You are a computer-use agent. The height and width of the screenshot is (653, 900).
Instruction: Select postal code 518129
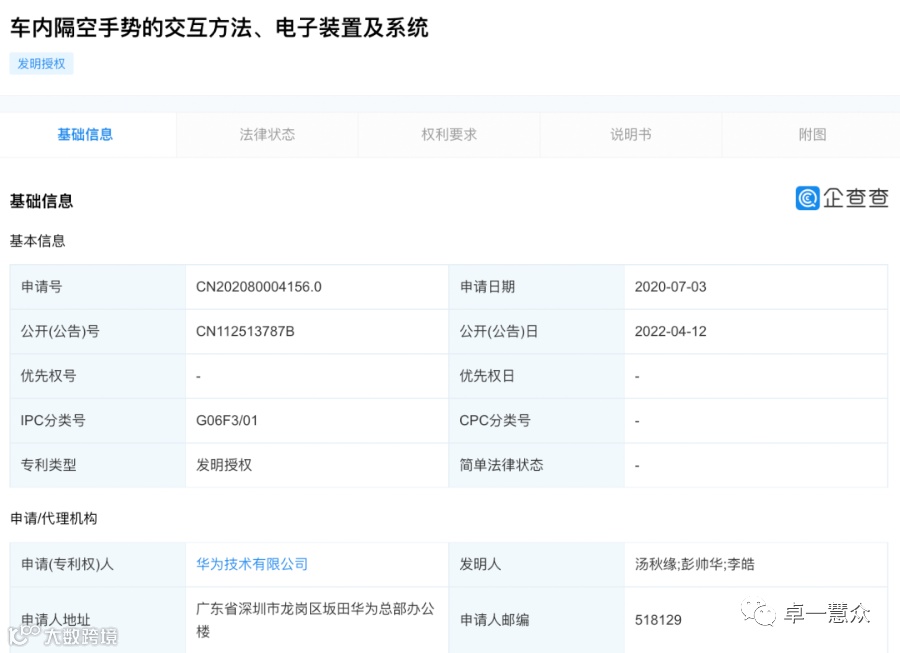point(658,620)
